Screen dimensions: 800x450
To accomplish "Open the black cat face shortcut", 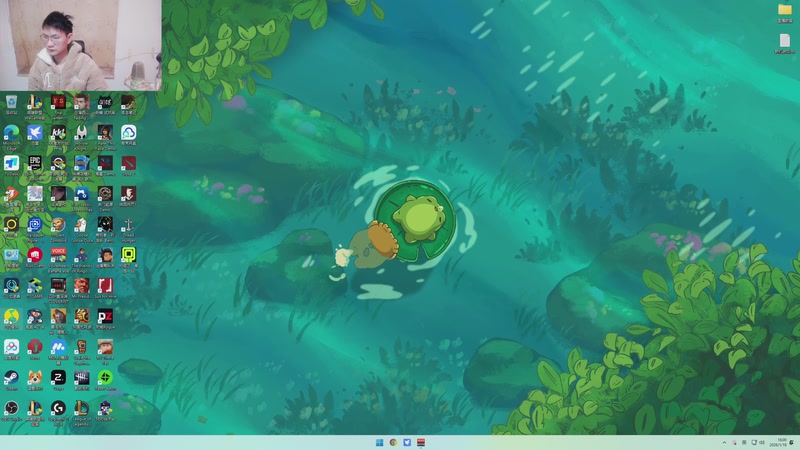I will [105, 102].
